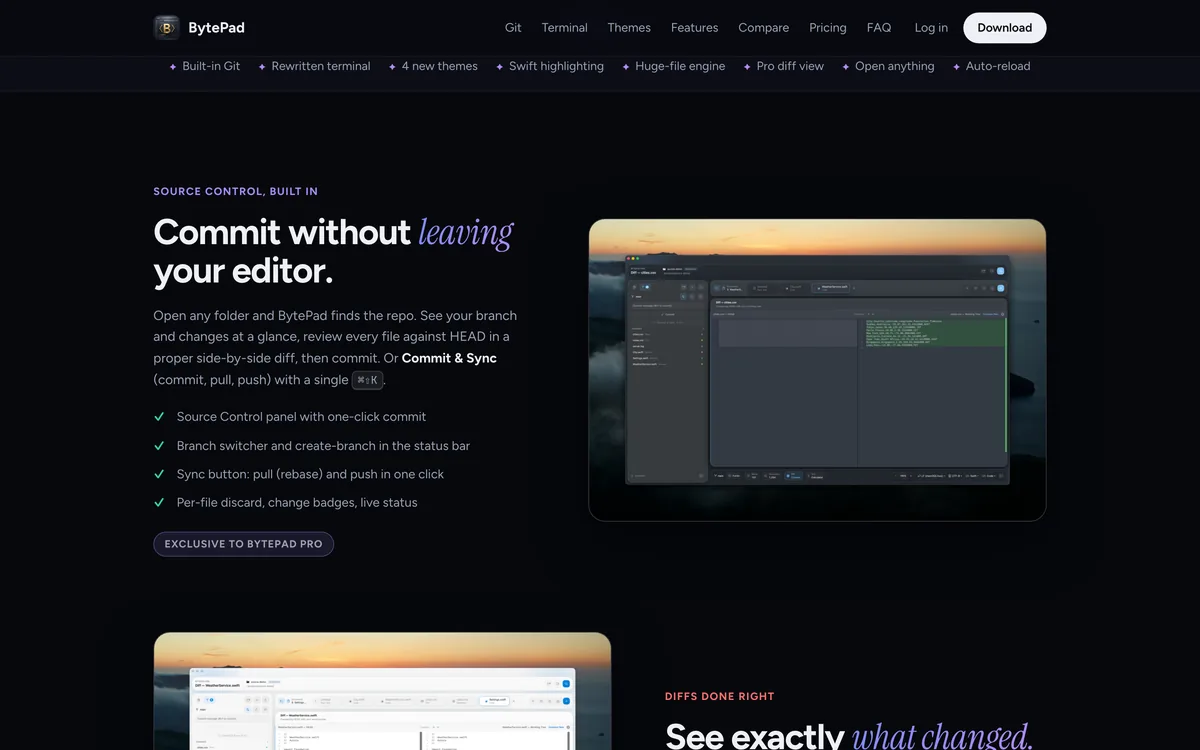Click the Diffs Done Right label
This screenshot has height=750, width=1200.
(720, 696)
